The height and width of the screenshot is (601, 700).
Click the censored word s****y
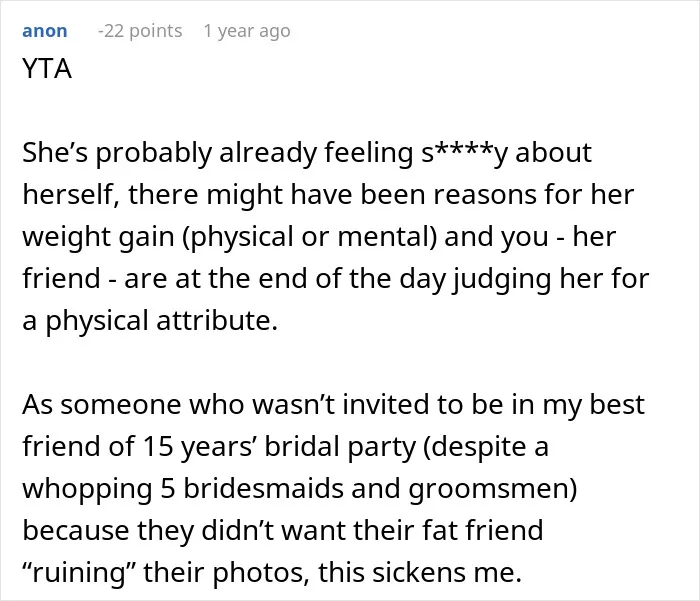pos(465,152)
